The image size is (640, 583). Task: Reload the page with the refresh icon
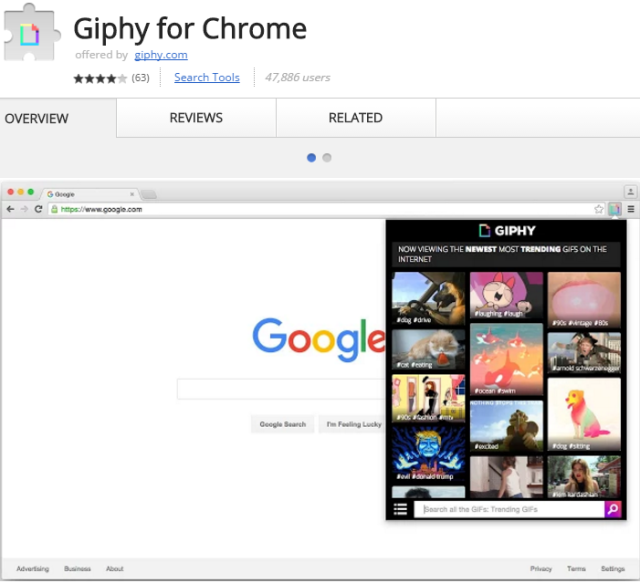click(38, 209)
